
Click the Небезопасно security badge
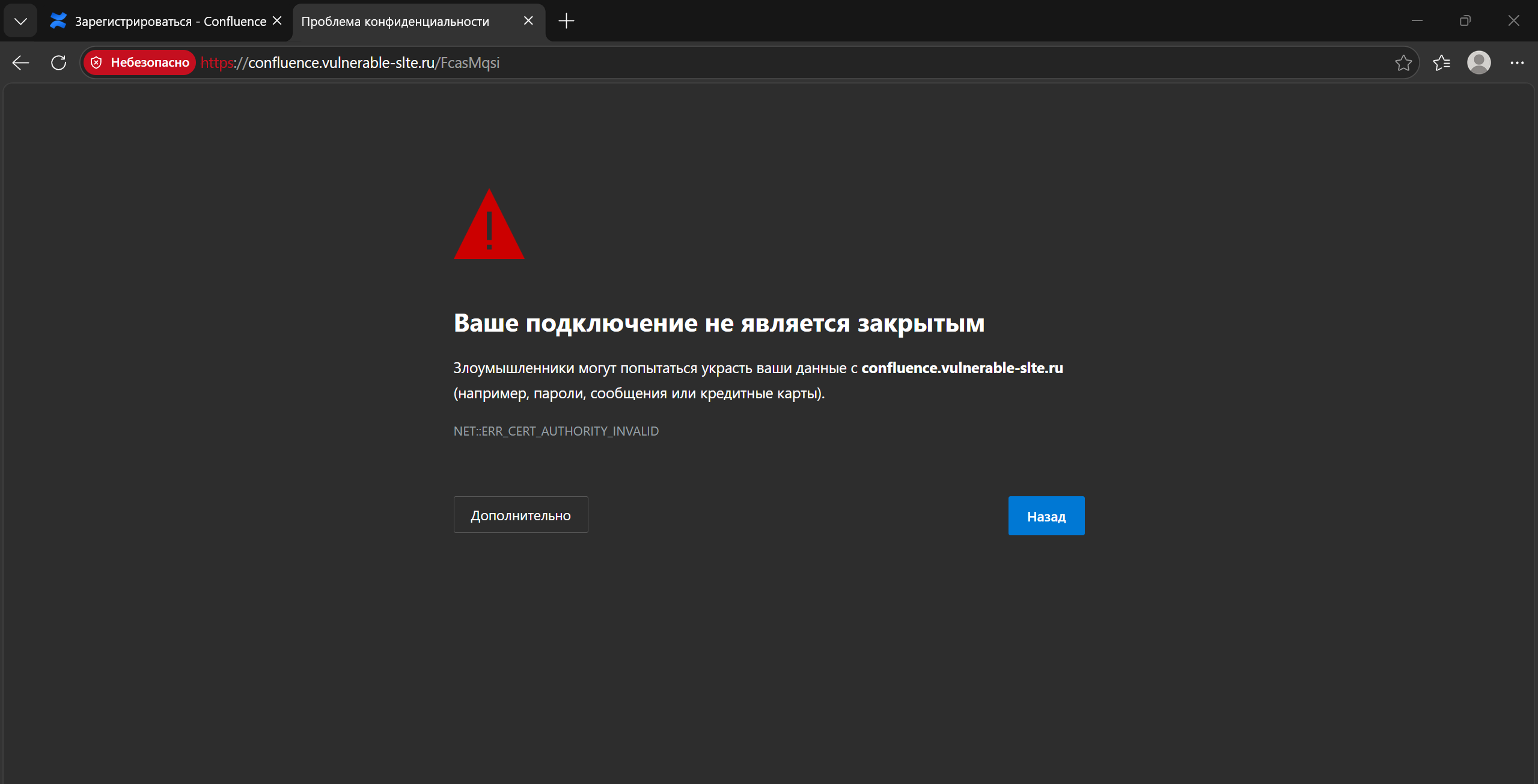point(139,62)
